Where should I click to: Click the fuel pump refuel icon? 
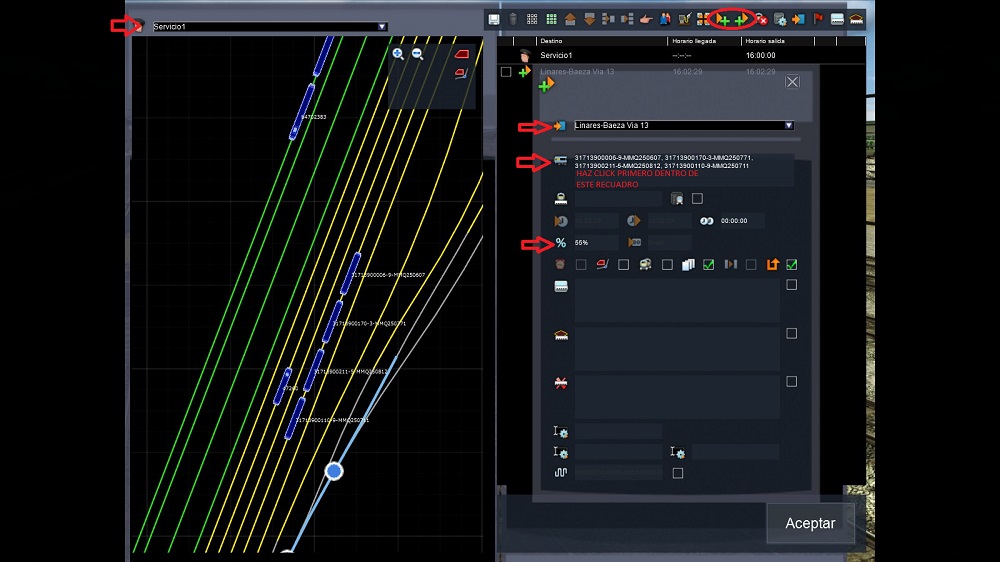(x=684, y=20)
